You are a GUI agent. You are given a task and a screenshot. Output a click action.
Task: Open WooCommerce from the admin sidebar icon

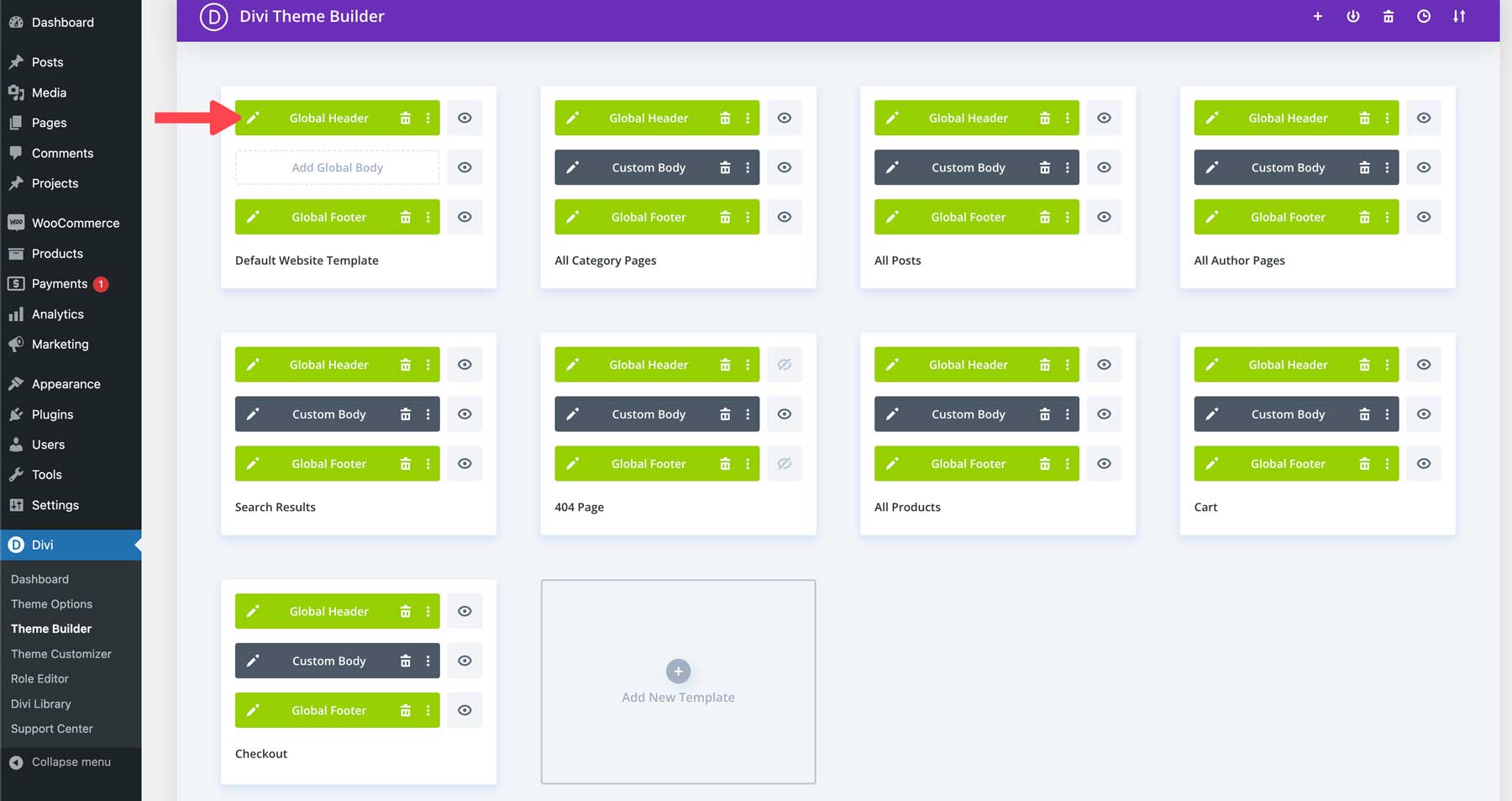[x=17, y=222]
